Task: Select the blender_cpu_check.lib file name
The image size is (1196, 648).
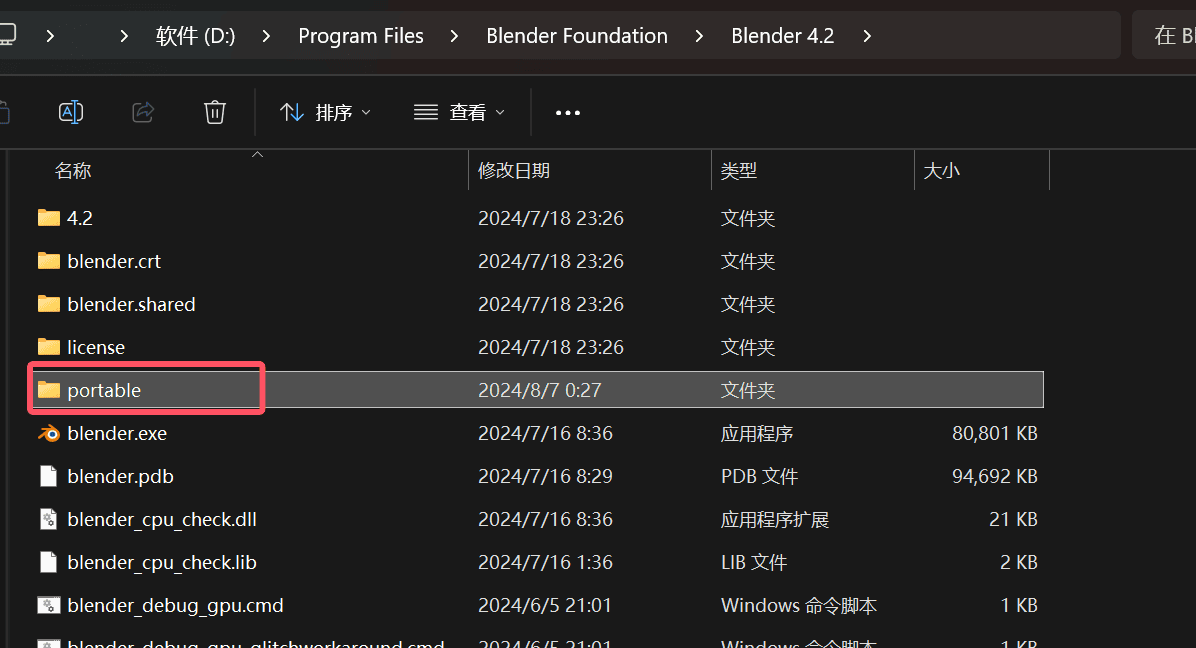Action: point(162,563)
